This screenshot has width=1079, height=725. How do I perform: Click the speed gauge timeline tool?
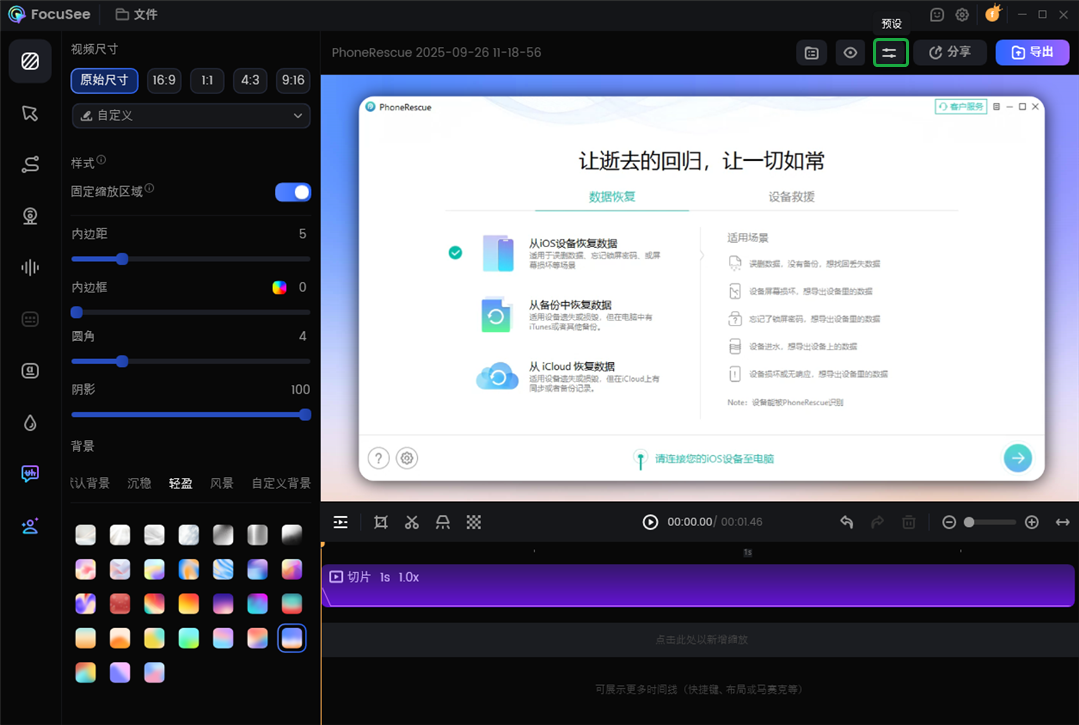point(442,522)
